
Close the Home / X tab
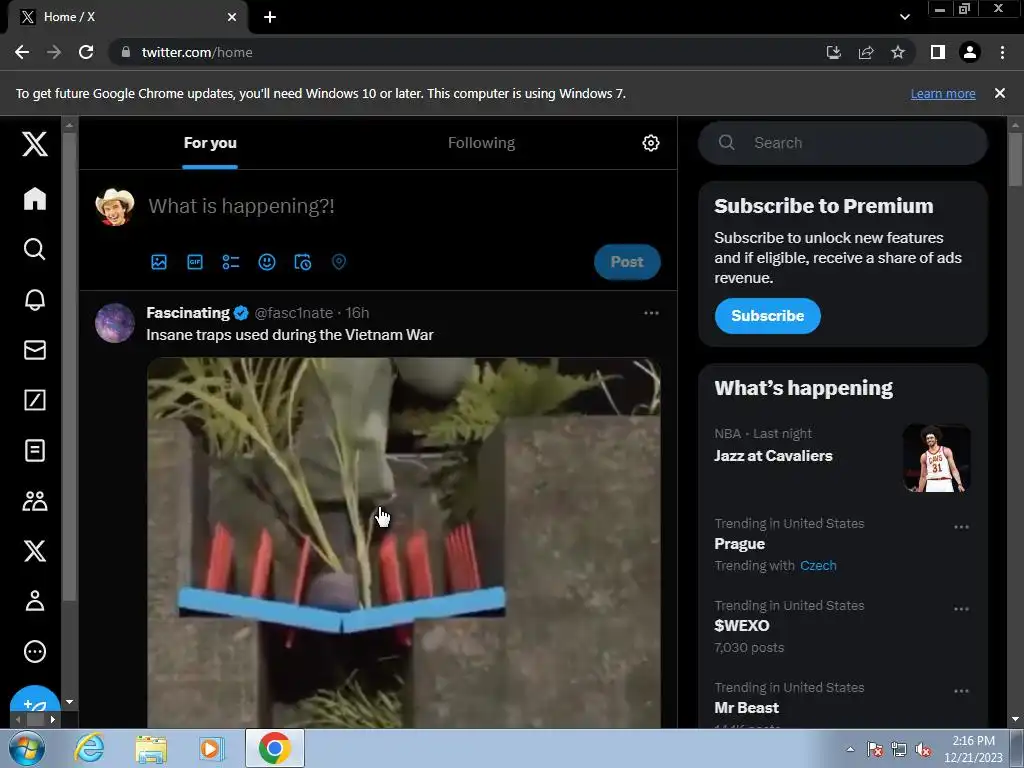[x=231, y=17]
